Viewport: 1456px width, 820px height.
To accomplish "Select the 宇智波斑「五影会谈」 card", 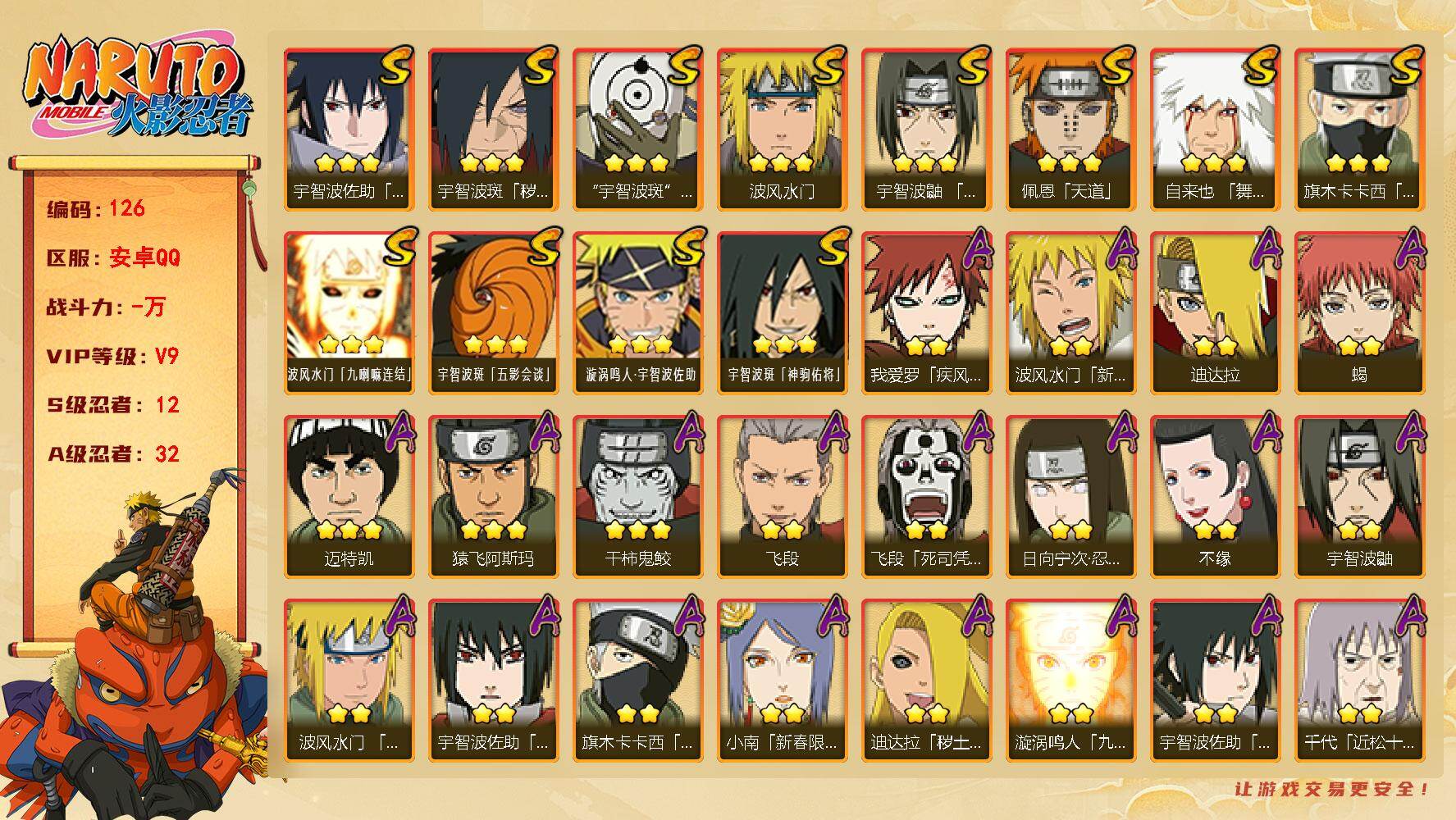I will coord(493,312).
